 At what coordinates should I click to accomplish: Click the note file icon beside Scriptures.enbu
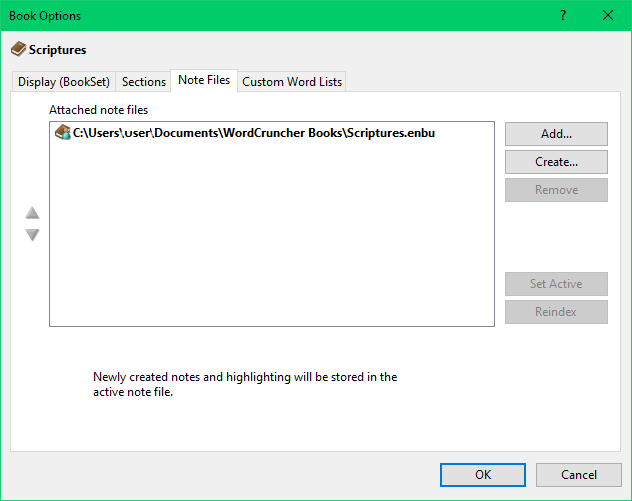coord(62,133)
